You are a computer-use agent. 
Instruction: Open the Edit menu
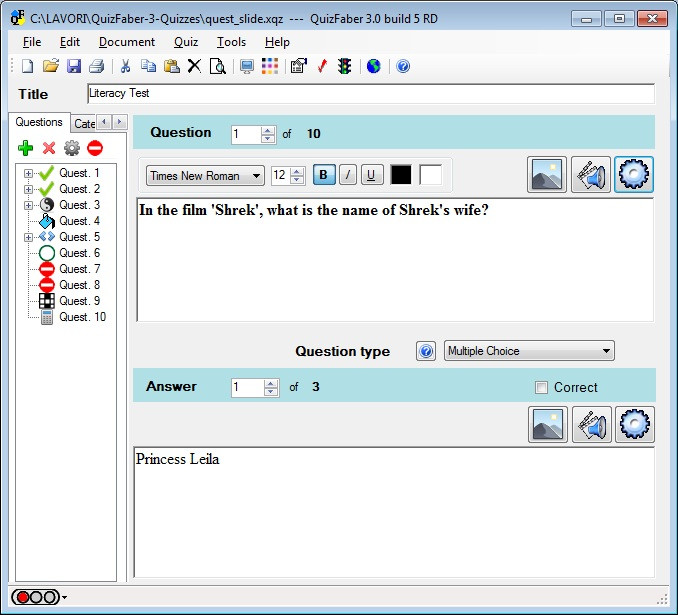pyautogui.click(x=70, y=42)
